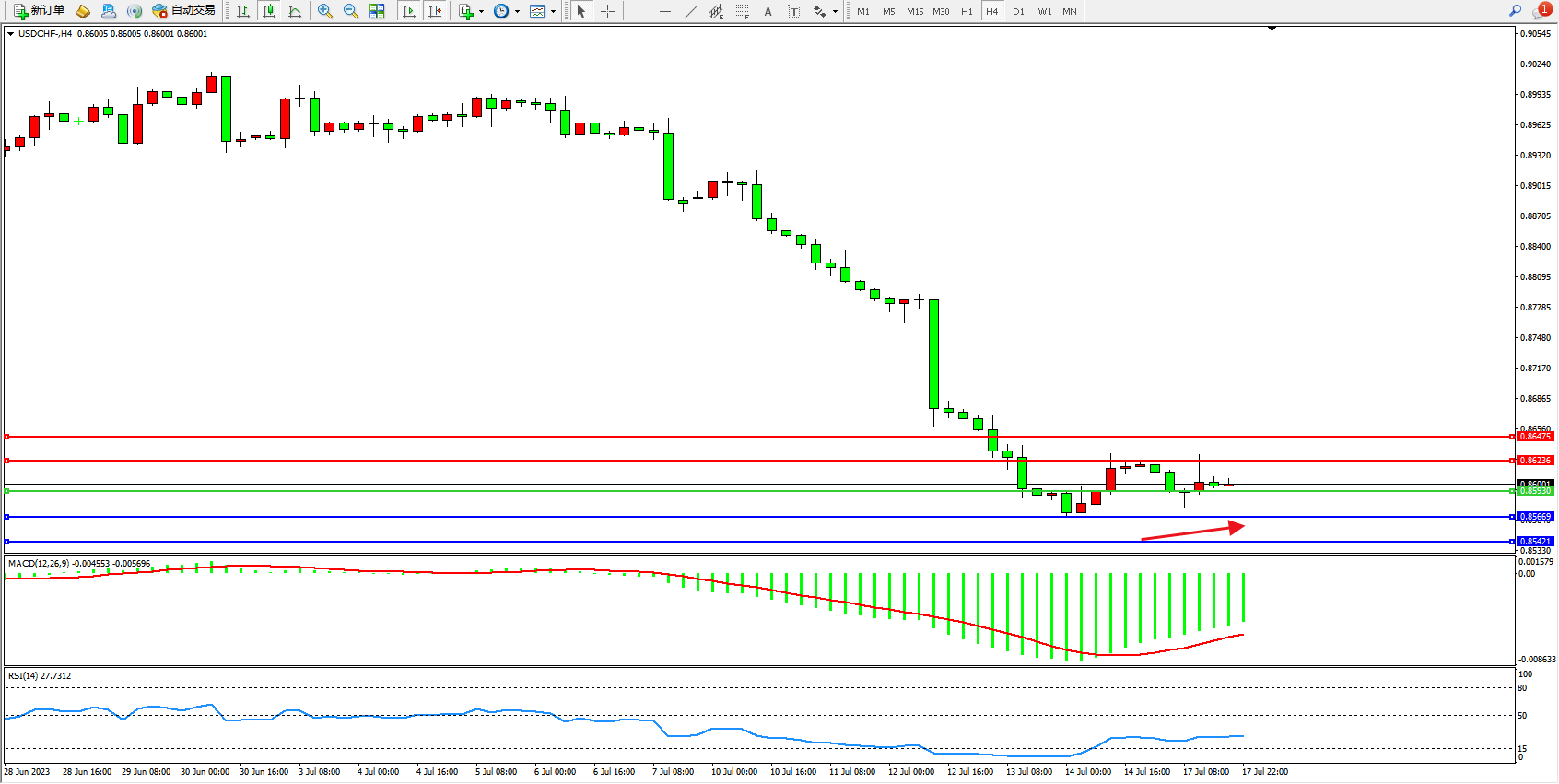Switch timeframe to D1
The width and height of the screenshot is (1559, 784).
click(x=1018, y=11)
